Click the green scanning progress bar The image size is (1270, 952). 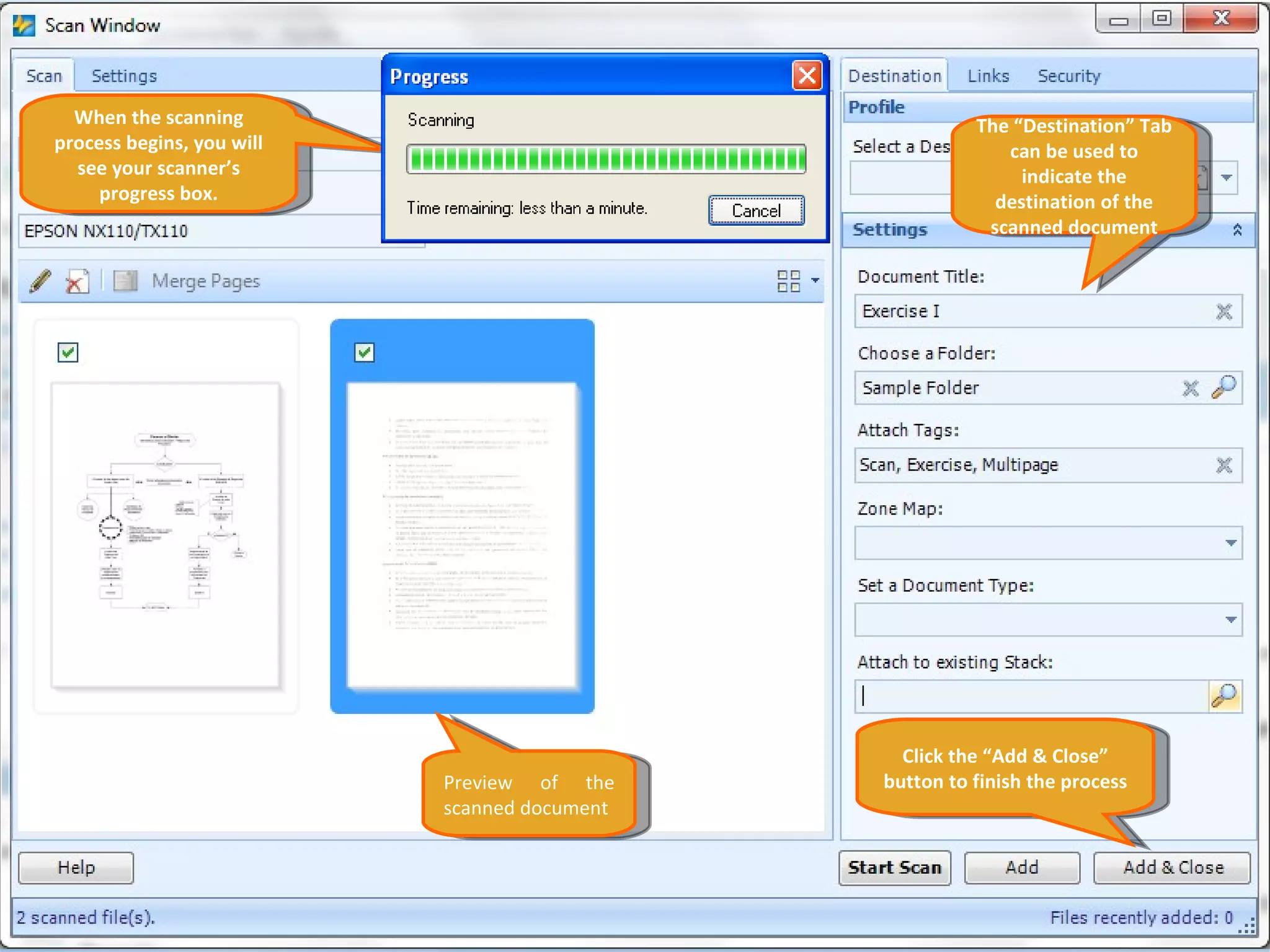[606, 159]
